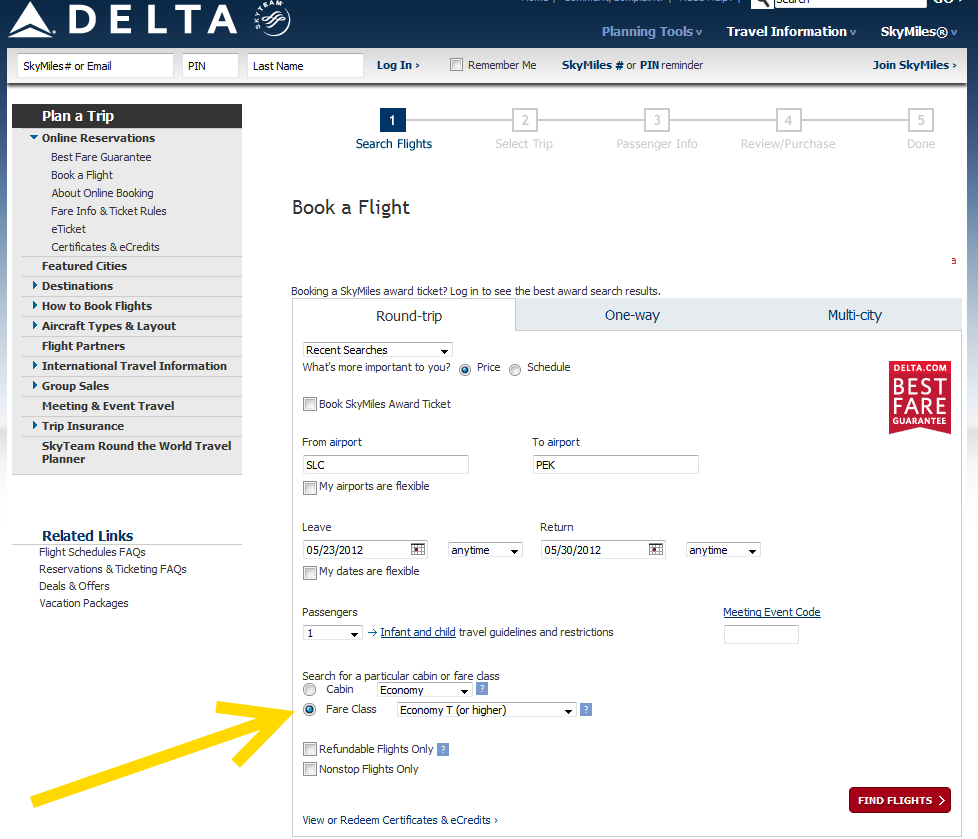
Task: Click the Refundable Flights help icon
Action: 443,749
